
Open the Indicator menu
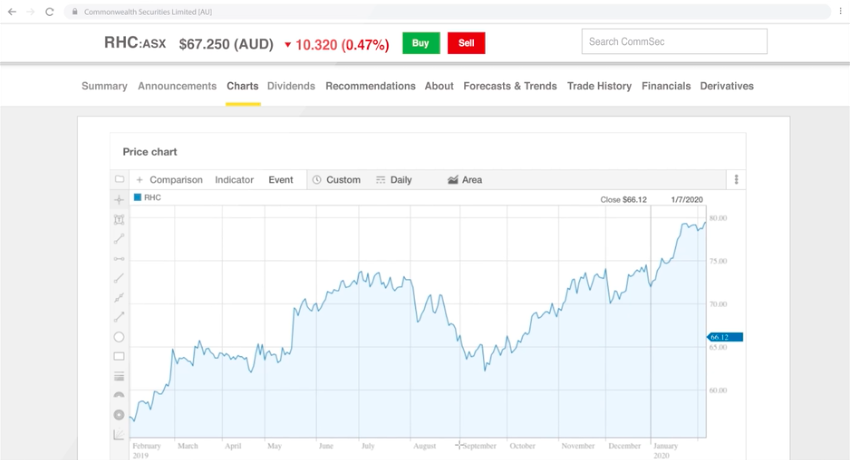click(234, 180)
